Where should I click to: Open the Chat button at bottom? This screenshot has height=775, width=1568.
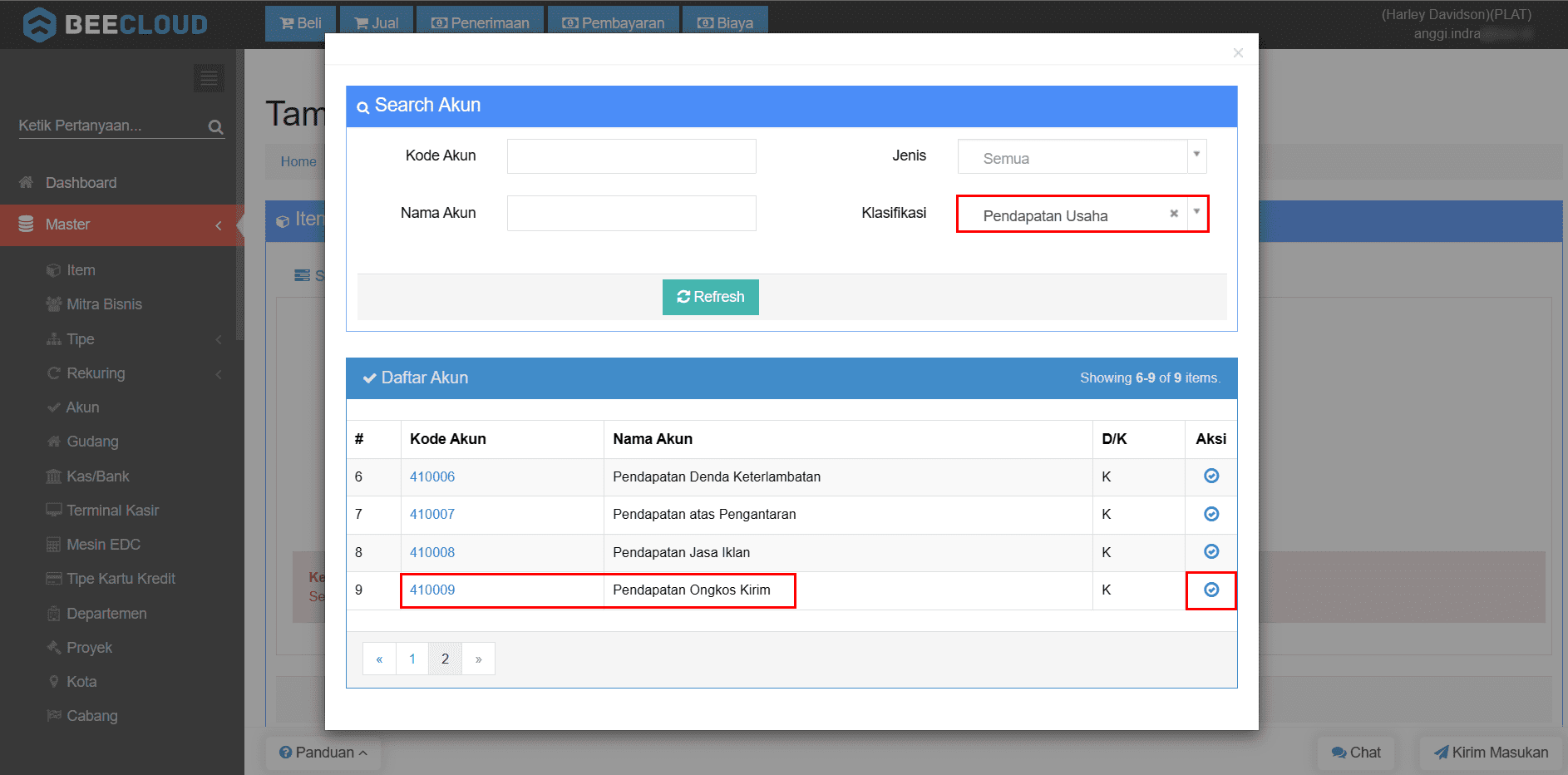click(x=1356, y=752)
